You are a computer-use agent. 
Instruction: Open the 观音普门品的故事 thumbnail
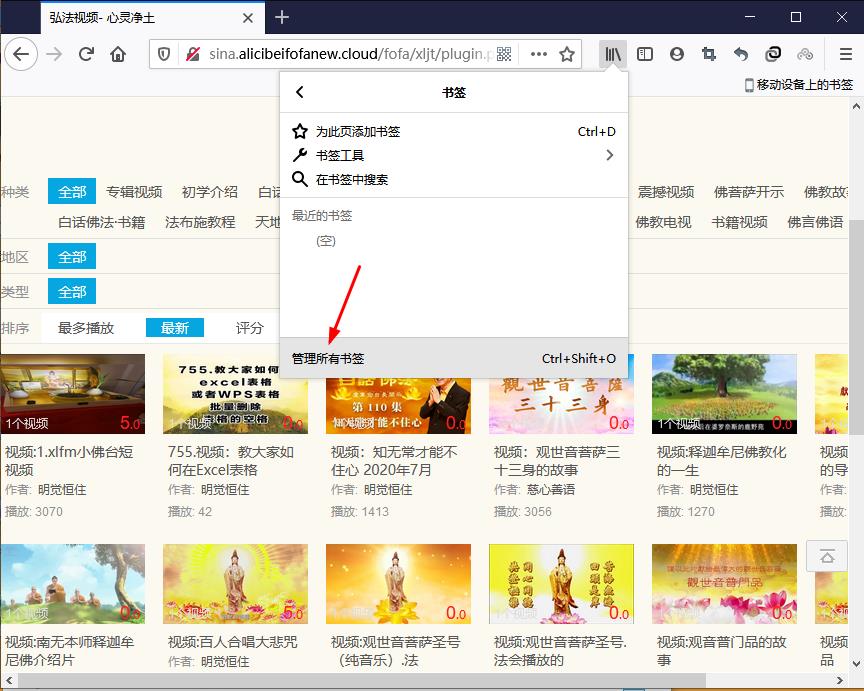click(x=724, y=584)
